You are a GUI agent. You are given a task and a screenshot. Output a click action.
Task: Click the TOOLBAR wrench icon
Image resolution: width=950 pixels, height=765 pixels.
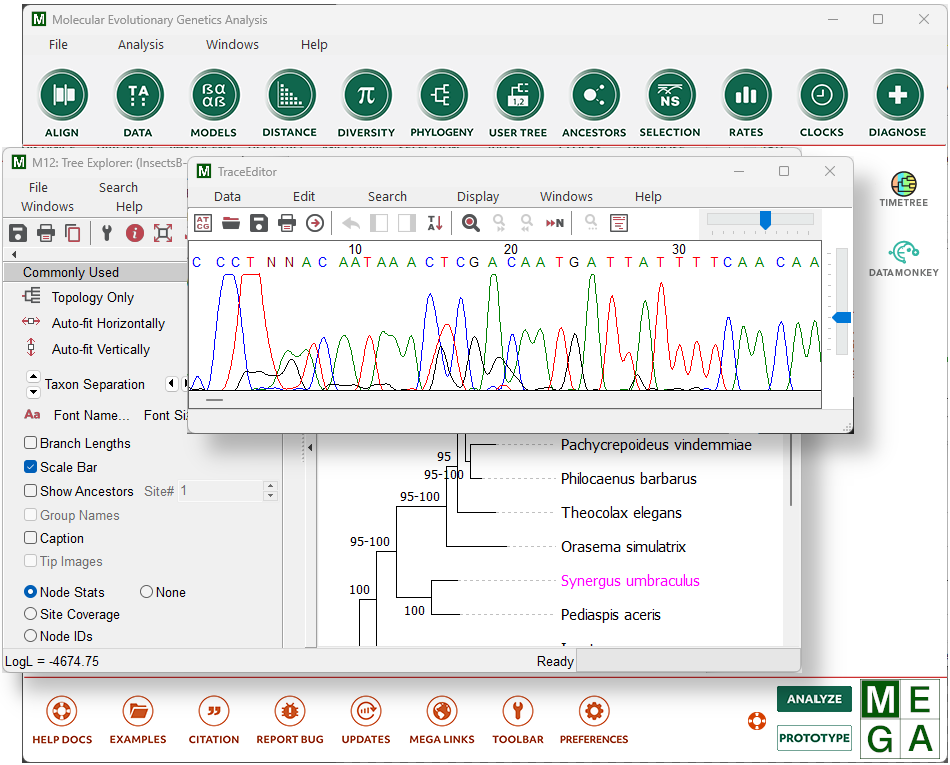pos(518,712)
